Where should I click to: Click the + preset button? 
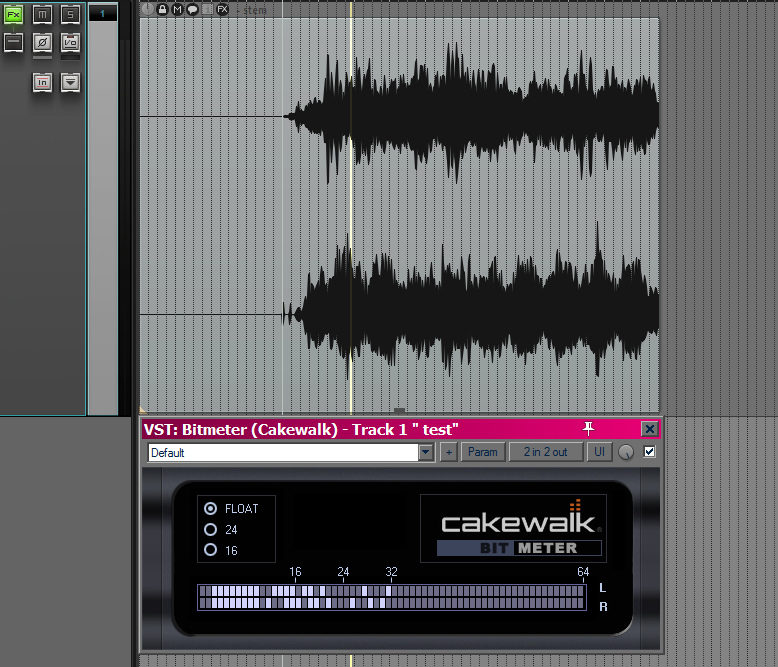click(449, 452)
